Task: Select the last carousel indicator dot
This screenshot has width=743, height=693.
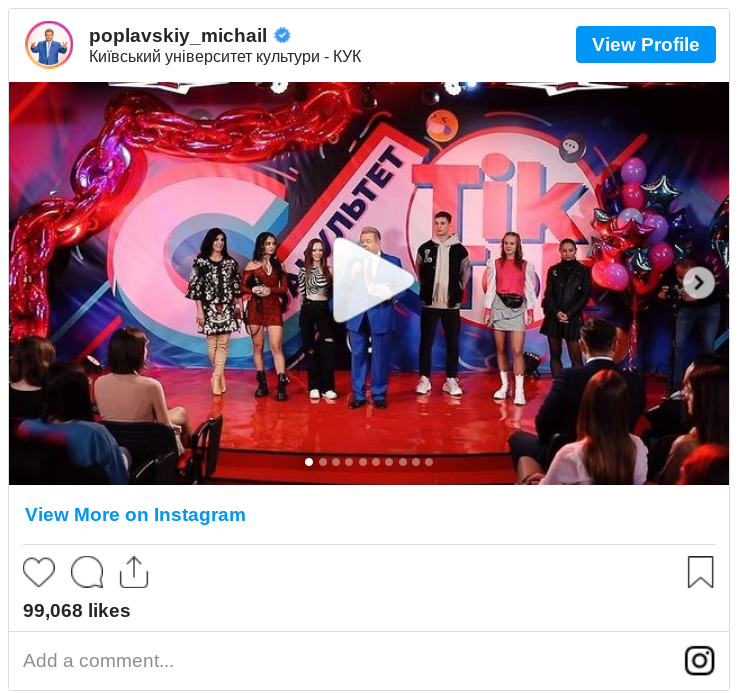Action: click(429, 462)
